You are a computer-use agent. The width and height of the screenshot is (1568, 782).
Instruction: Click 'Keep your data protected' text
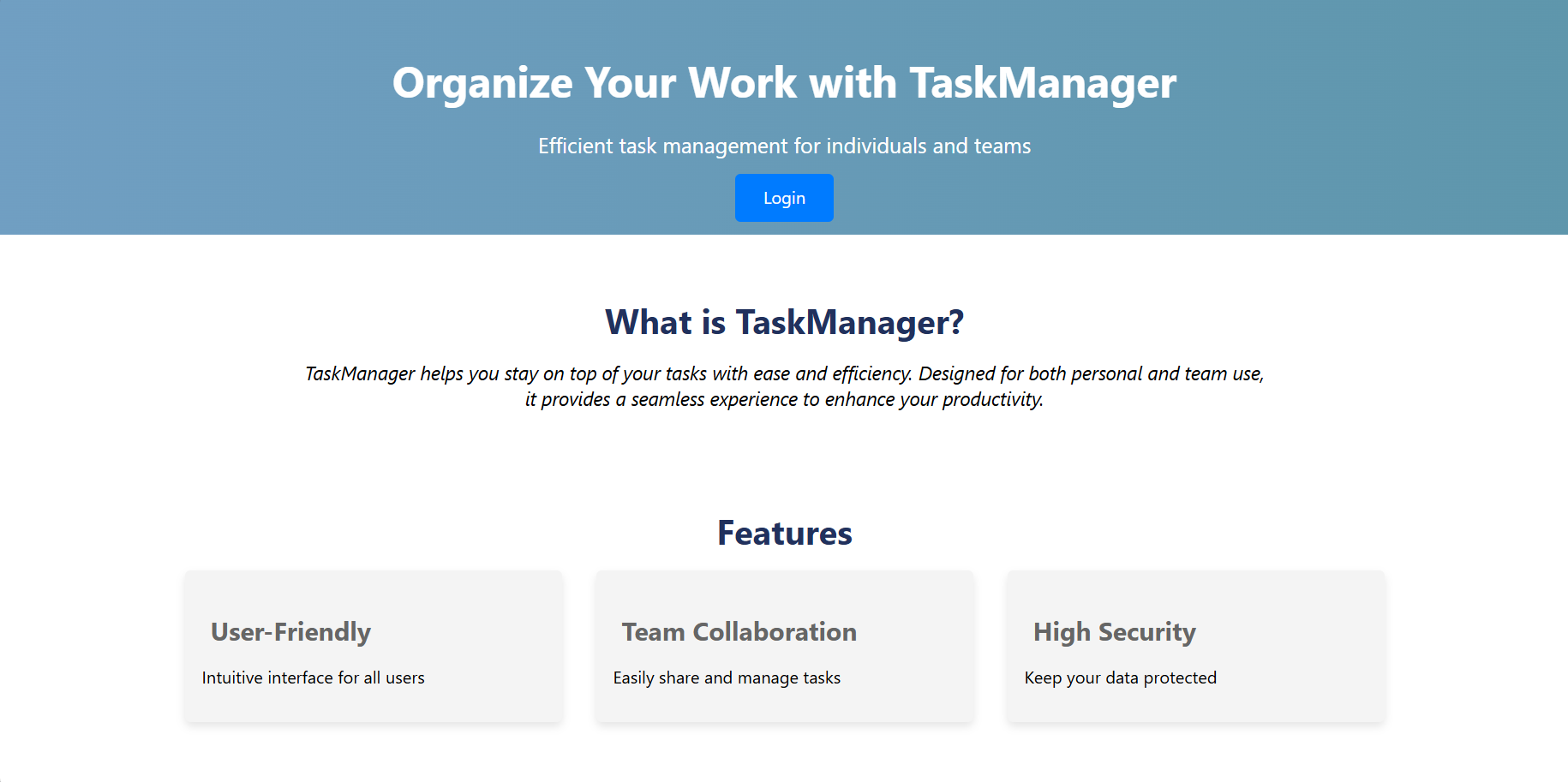pyautogui.click(x=1121, y=678)
